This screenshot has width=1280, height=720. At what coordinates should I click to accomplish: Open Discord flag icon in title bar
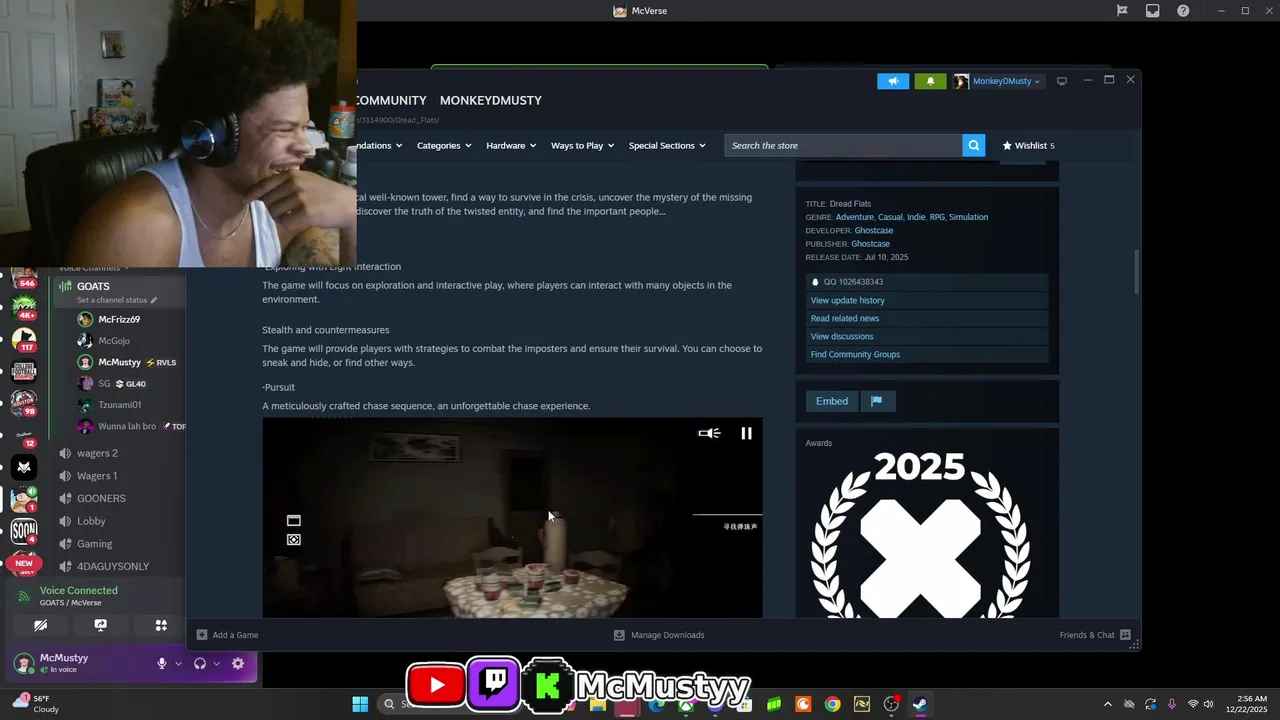pos(1122,11)
